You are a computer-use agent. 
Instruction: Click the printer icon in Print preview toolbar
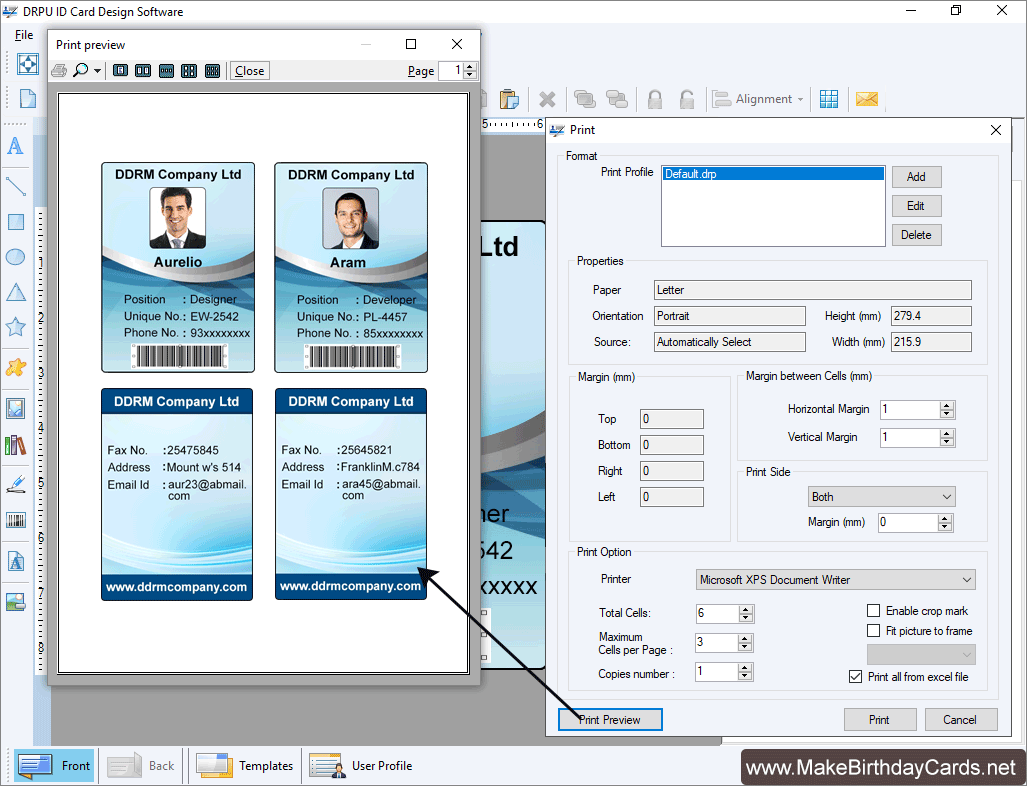tap(60, 70)
